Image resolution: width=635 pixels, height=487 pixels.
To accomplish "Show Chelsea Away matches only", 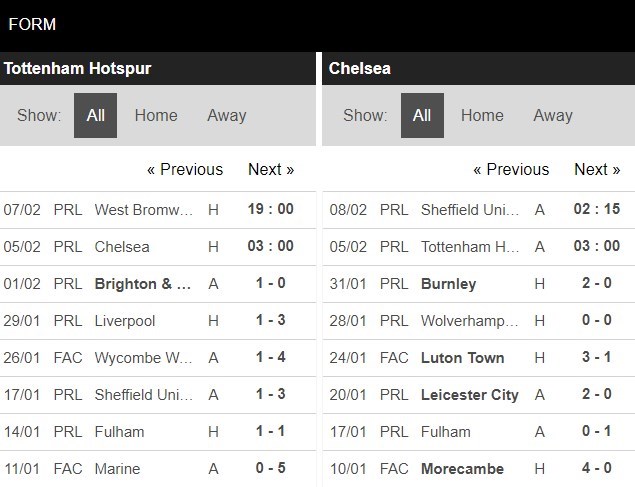I will [x=553, y=115].
